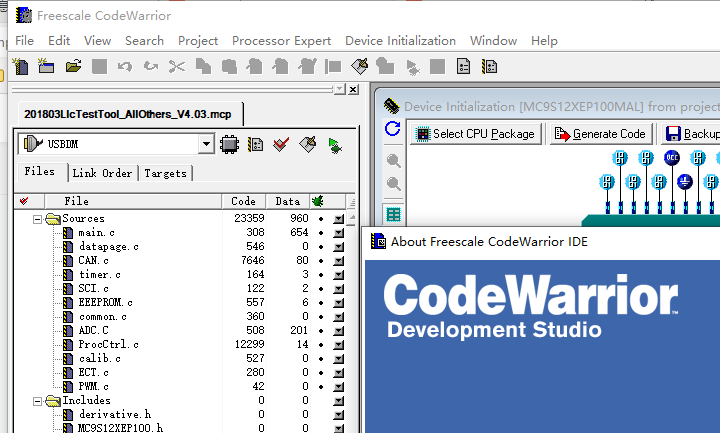The height and width of the screenshot is (433, 720).
Task: Toggle debug dot for ProcCtrl.c
Action: click(319, 345)
